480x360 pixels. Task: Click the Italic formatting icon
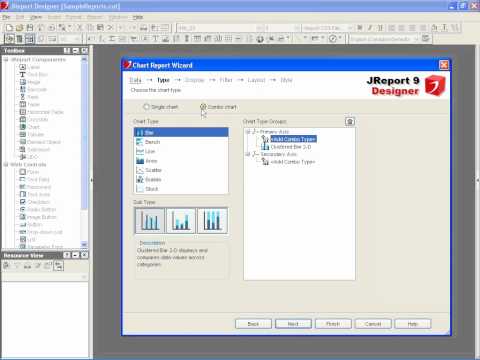click(370, 28)
